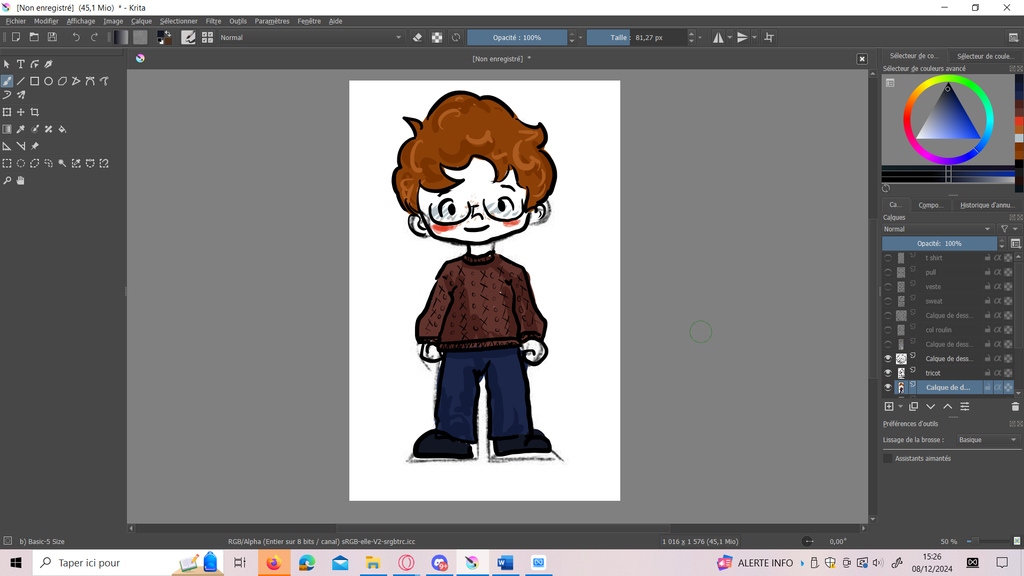Click the horizontal mirror tool icon
This screenshot has height=576, width=1024.
pyautogui.click(x=718, y=38)
